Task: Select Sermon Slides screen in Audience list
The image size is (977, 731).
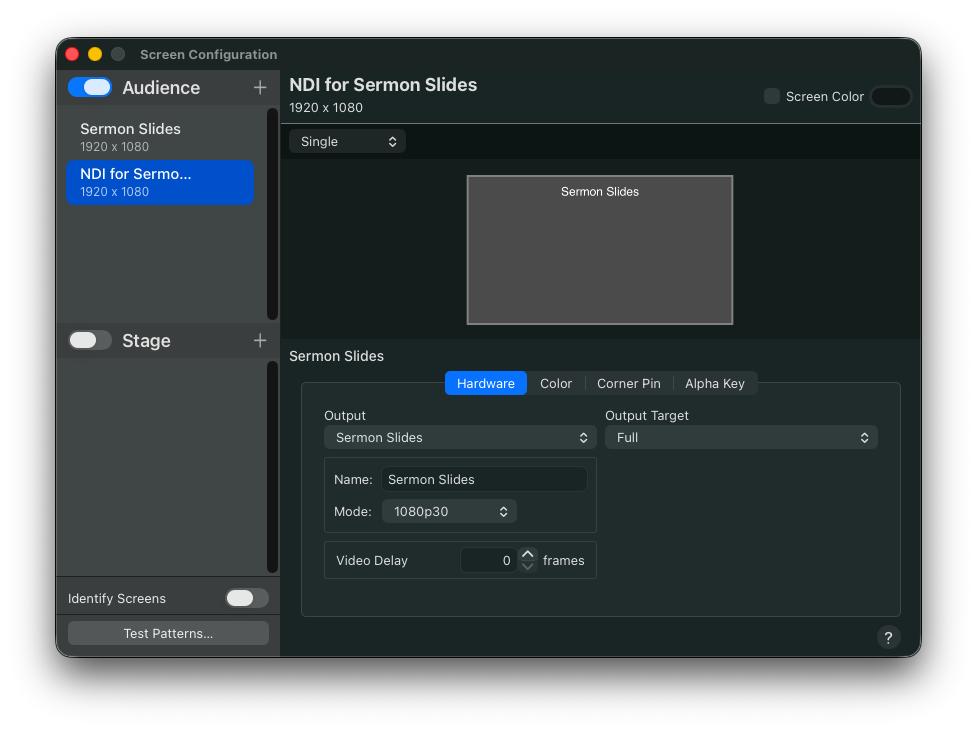Action: [160, 137]
